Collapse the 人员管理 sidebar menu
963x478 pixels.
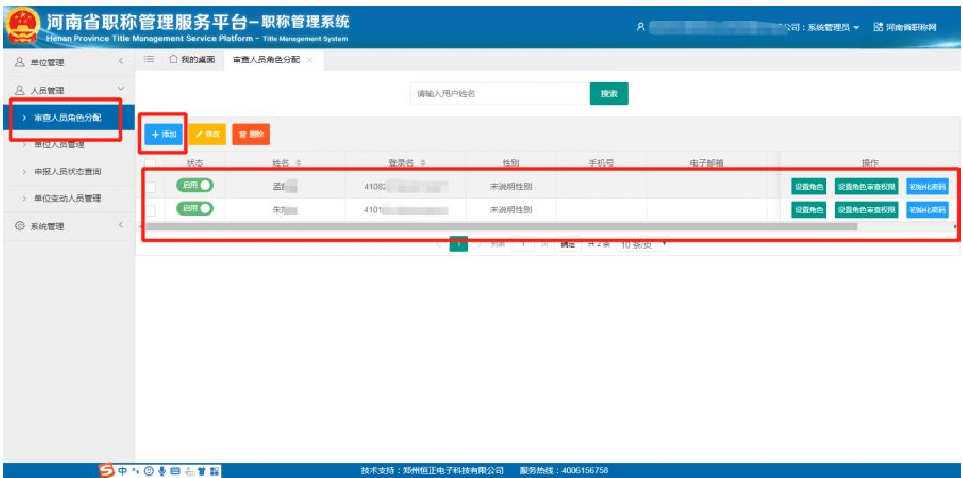pyautogui.click(x=121, y=89)
